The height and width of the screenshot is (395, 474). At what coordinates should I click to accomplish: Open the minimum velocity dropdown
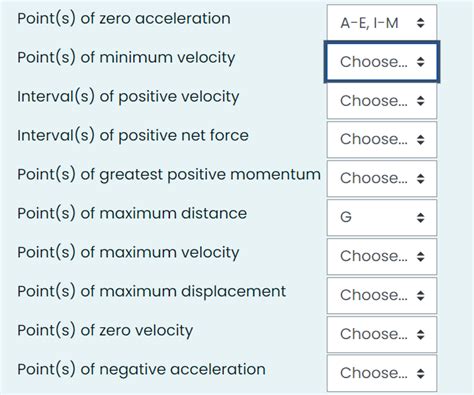(382, 62)
